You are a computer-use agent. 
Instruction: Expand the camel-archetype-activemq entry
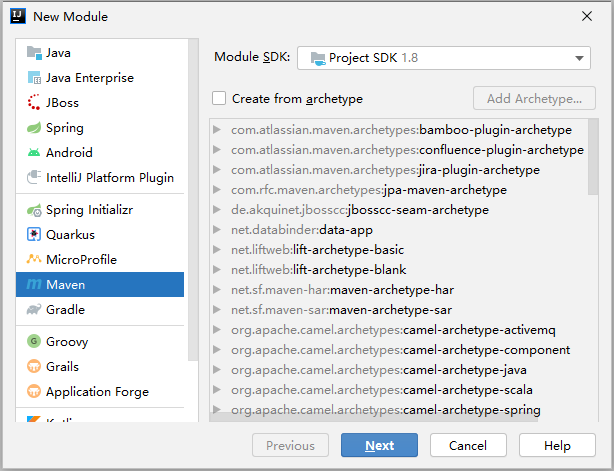pyautogui.click(x=218, y=330)
